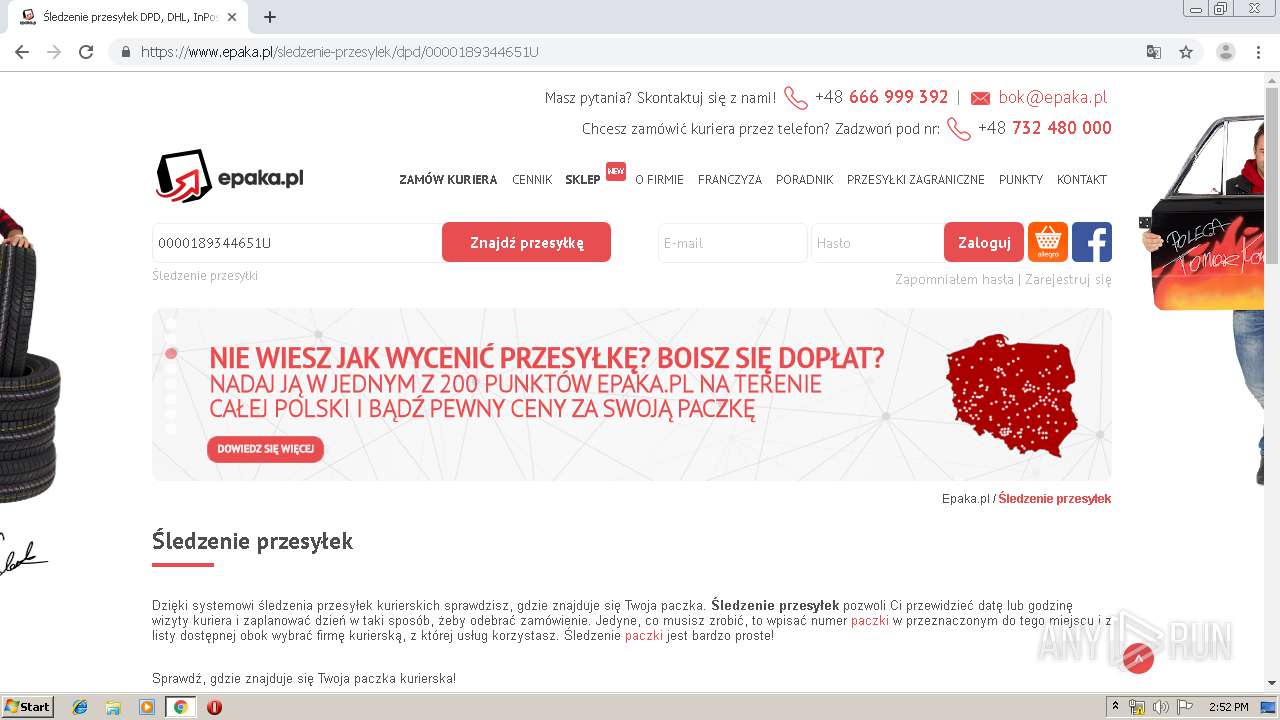
Task: Open Internet Explorer from the taskbar
Action: click(x=80, y=707)
